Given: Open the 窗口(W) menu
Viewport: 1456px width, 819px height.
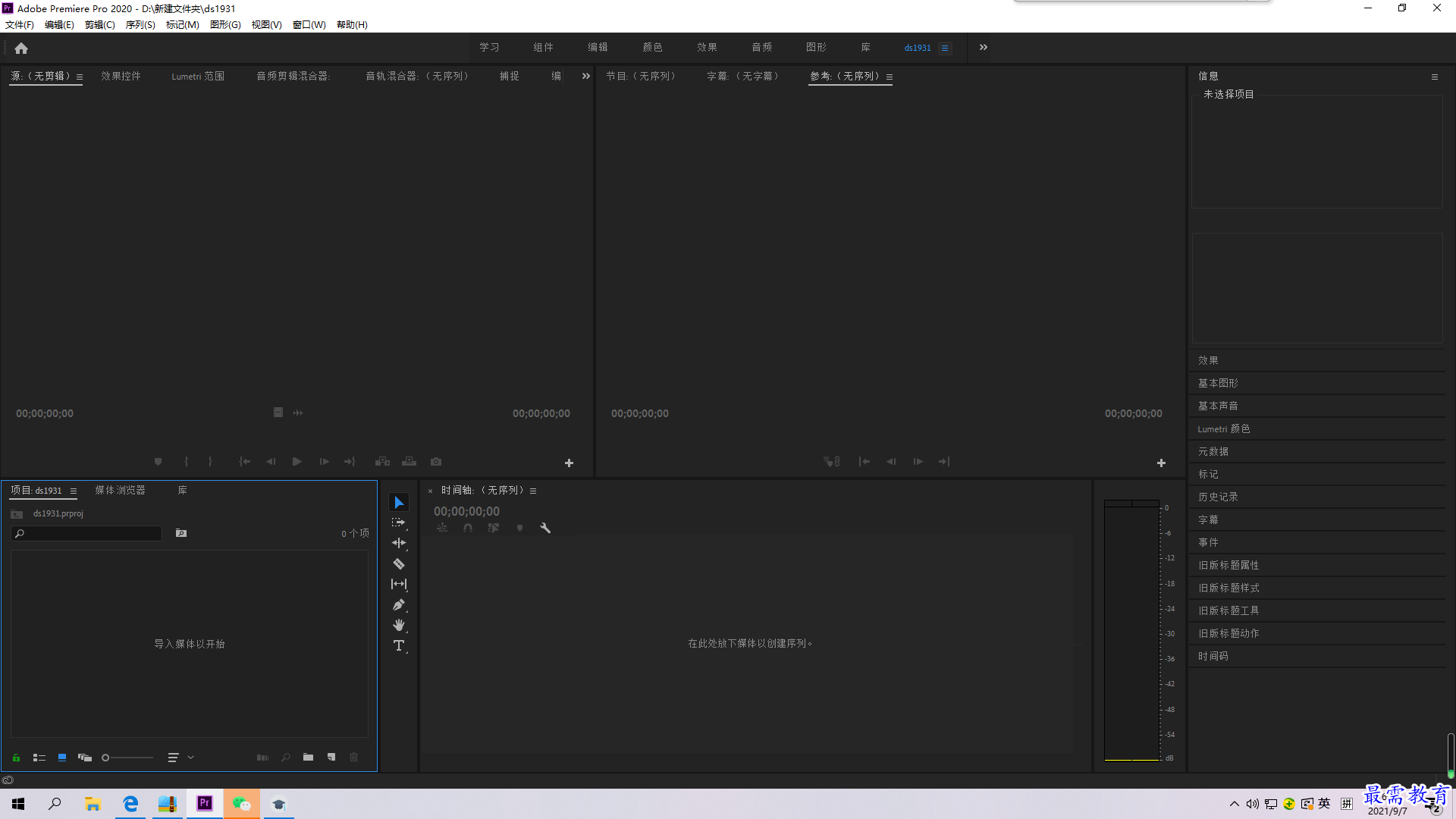Looking at the screenshot, I should 309,25.
